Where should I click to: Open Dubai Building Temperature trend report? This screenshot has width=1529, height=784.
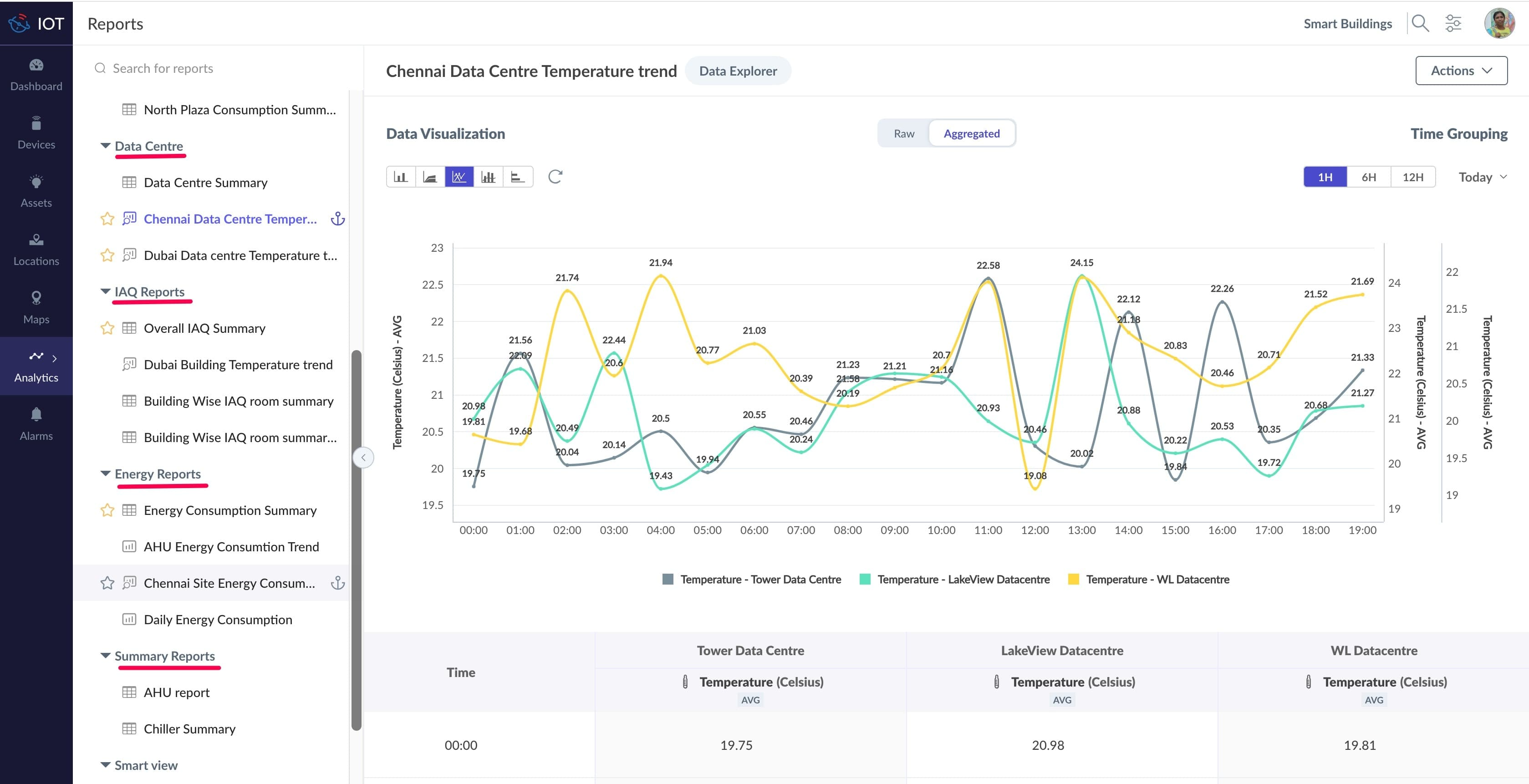coord(238,364)
